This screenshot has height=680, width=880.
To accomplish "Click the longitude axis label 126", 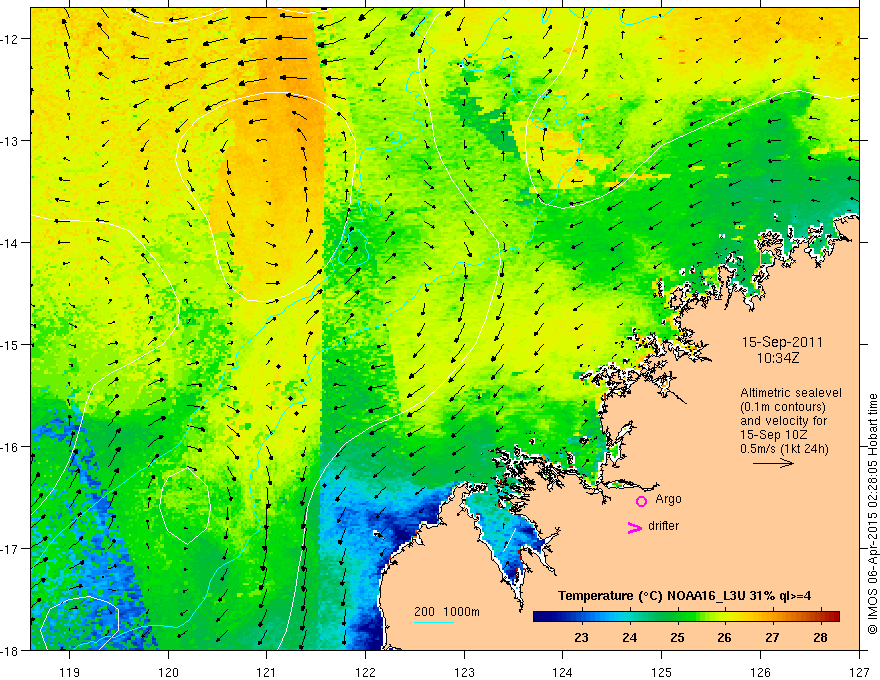I will coord(760,672).
